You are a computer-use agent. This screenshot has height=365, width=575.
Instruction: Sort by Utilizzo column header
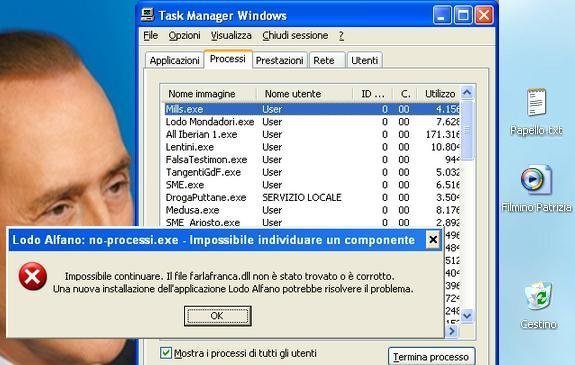[x=439, y=94]
